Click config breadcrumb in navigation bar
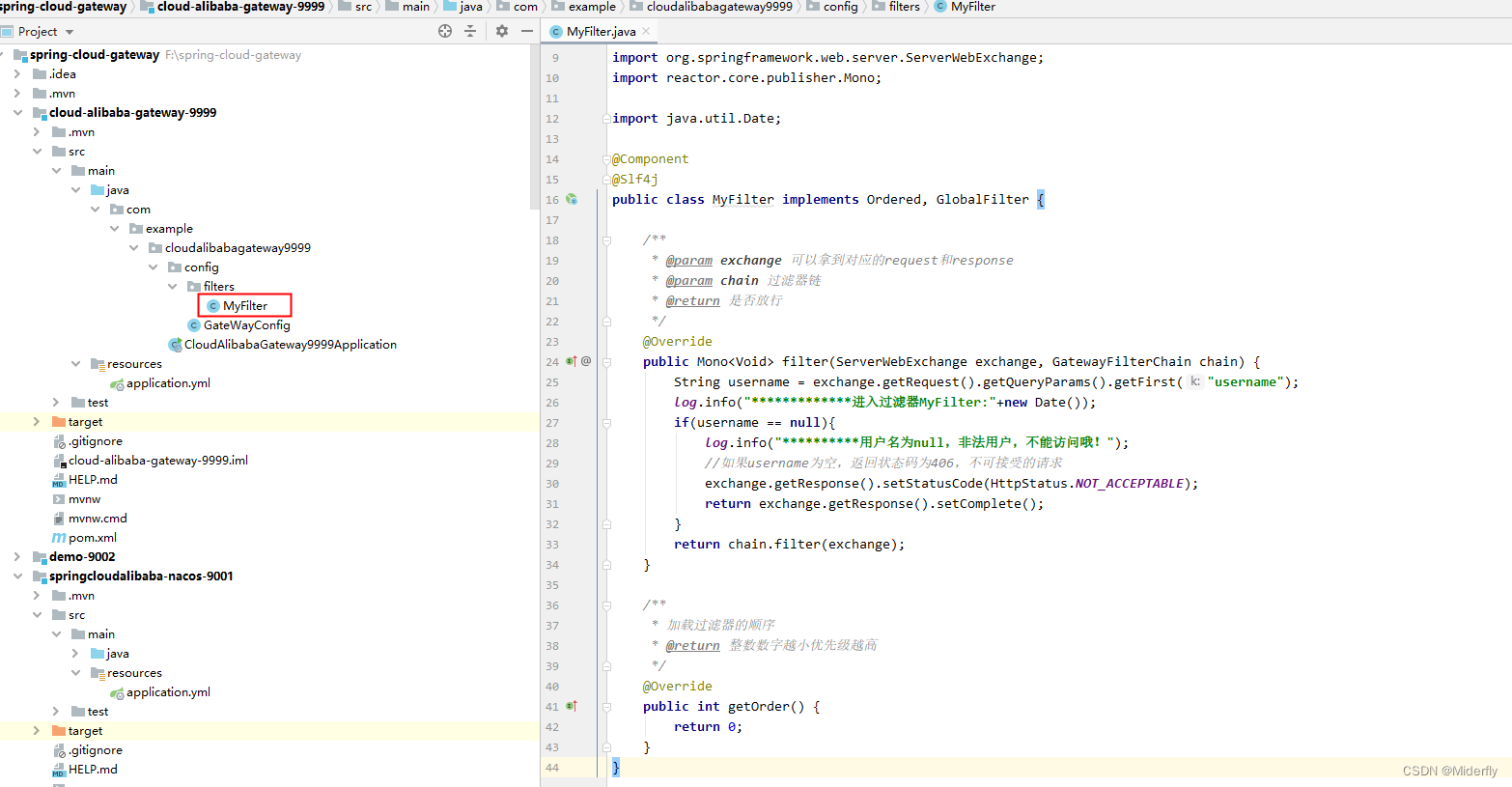The width and height of the screenshot is (1512, 787). point(832,7)
